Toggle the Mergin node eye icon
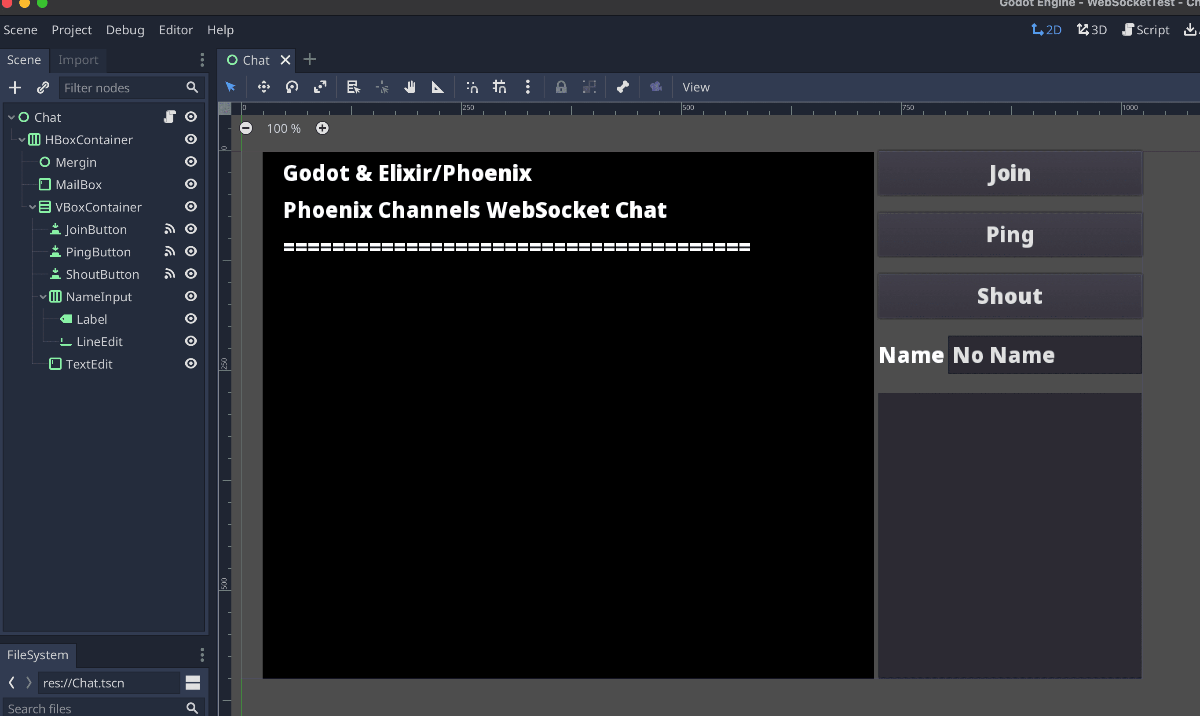Screen dimensions: 1200x716 coord(191,162)
